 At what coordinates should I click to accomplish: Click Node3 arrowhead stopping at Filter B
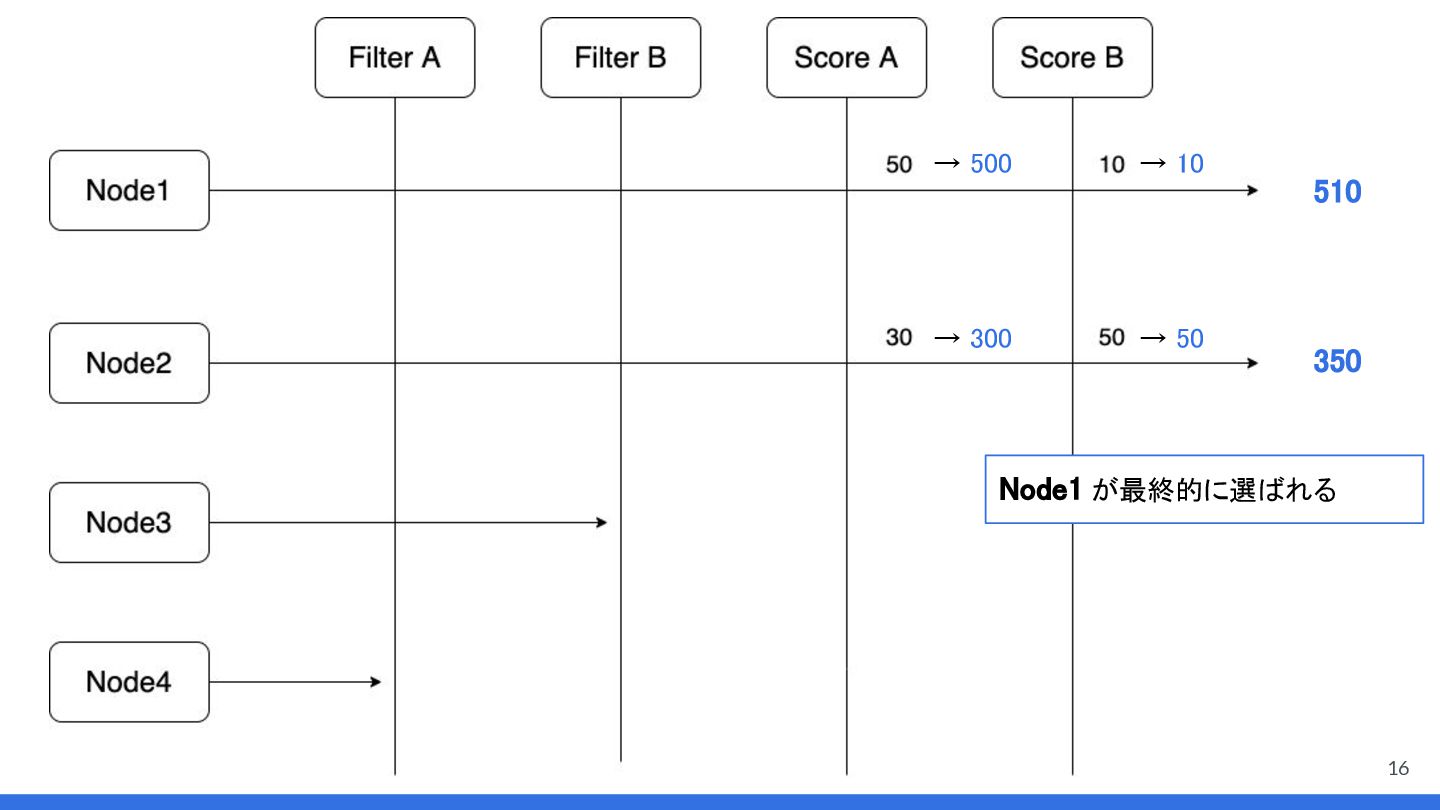[602, 523]
